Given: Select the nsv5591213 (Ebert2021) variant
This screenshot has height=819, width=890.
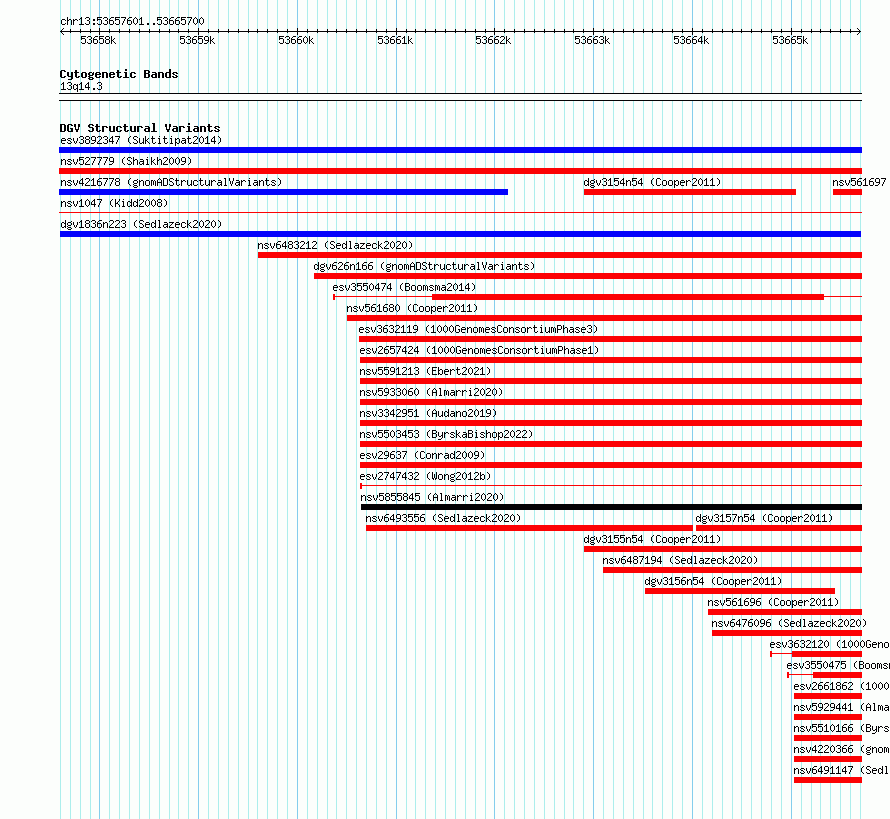Looking at the screenshot, I should [x=425, y=371].
